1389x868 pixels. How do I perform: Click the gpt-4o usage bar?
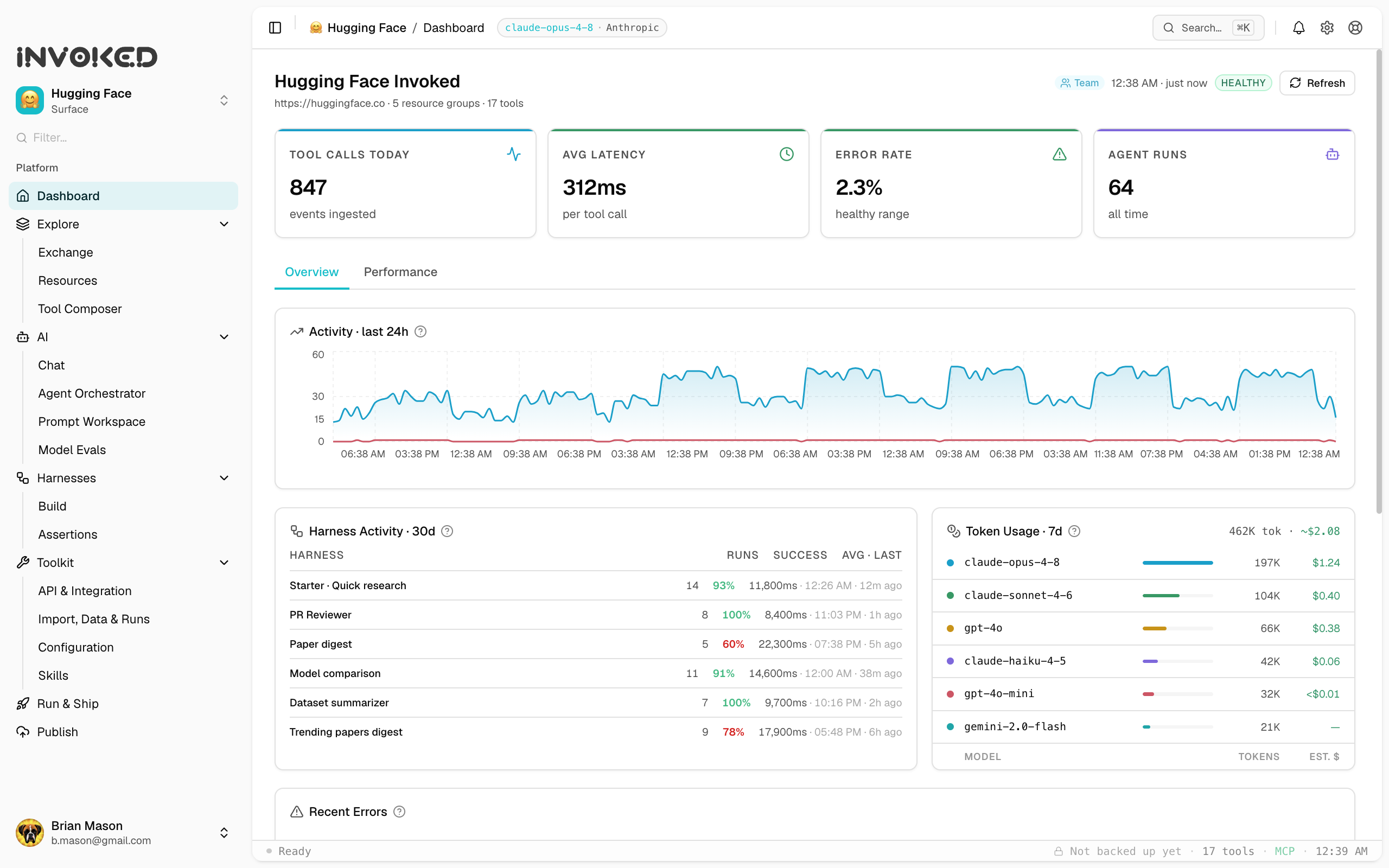1177,629
